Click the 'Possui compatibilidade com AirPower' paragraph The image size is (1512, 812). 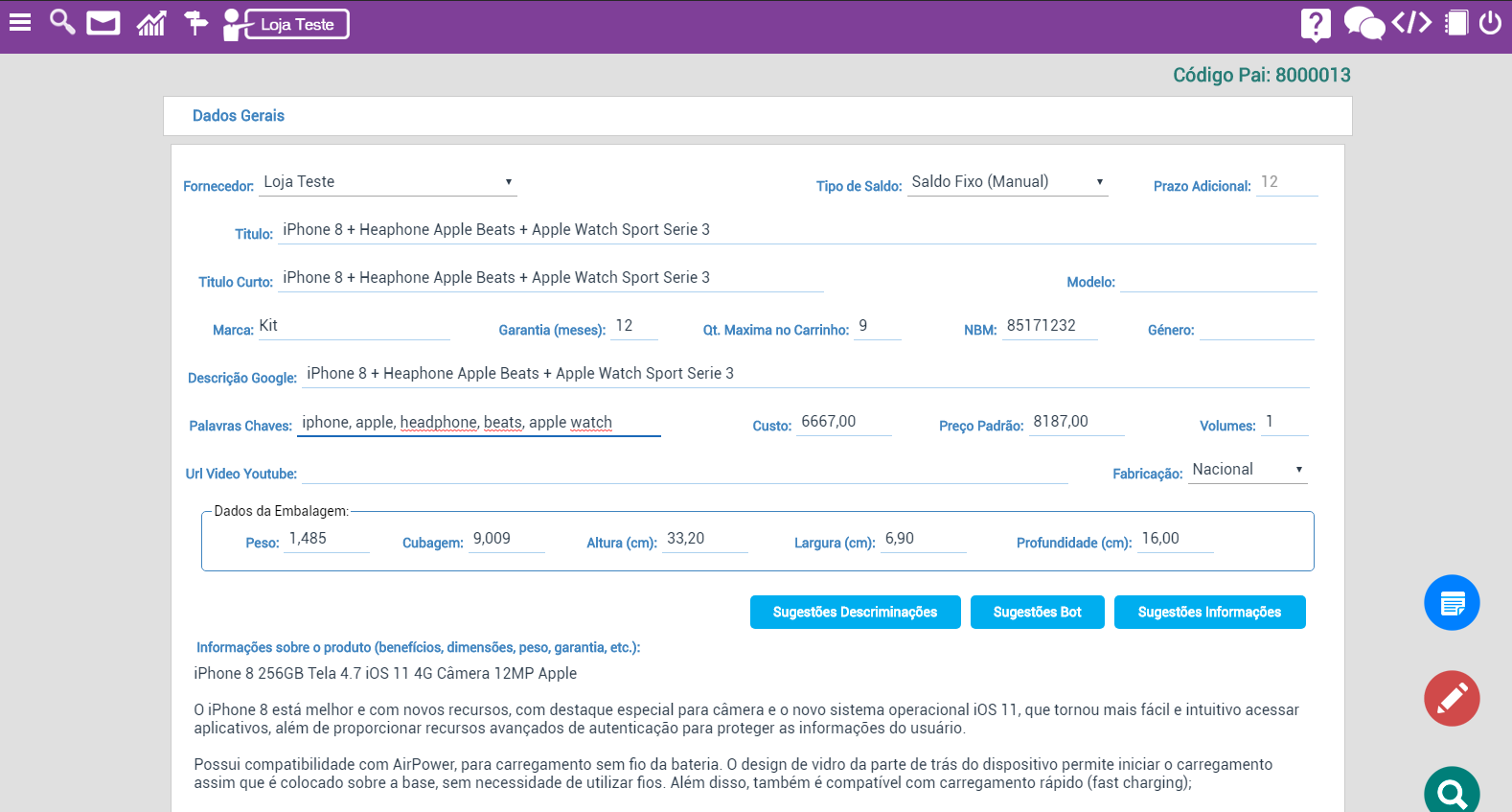[733, 774]
